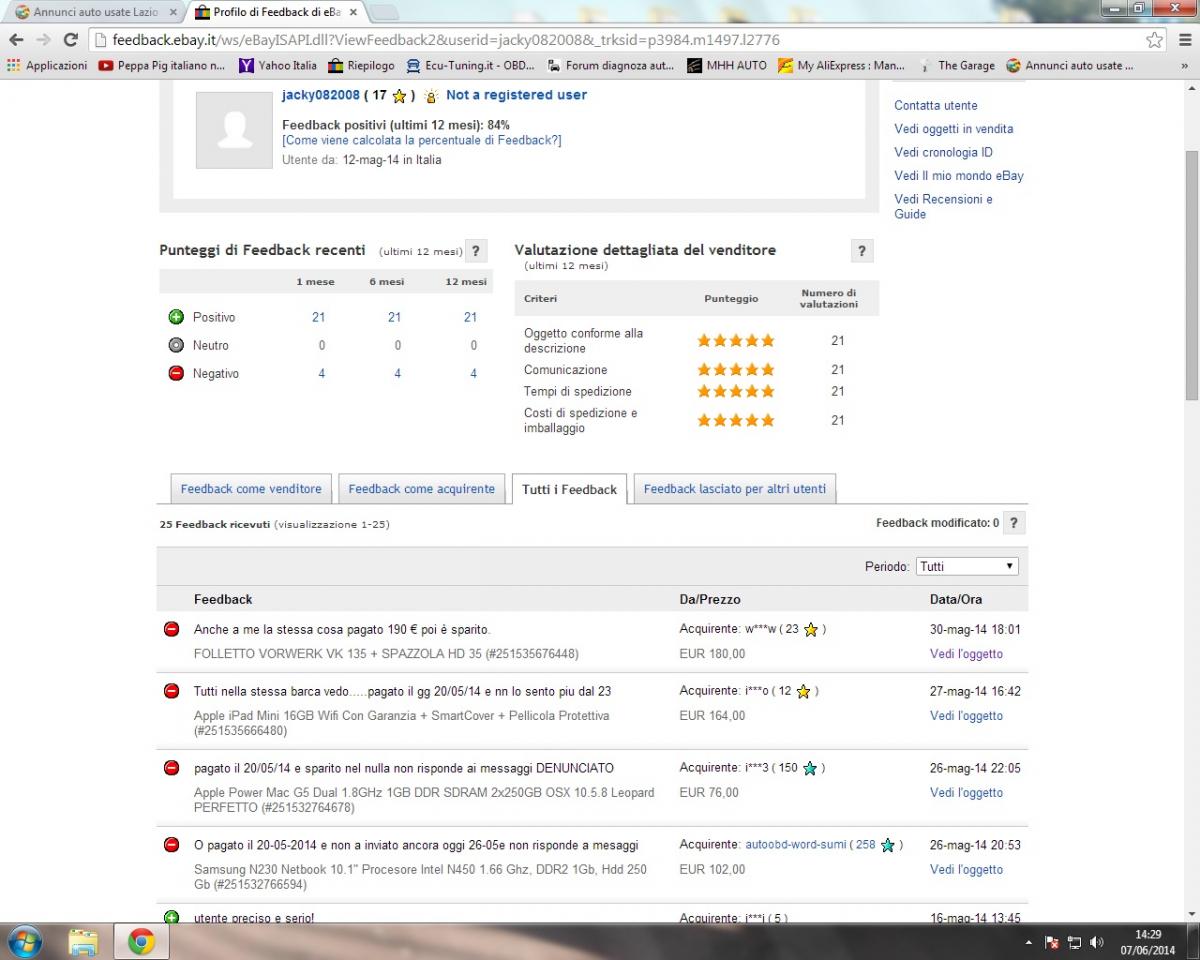Open The Garage bookmark
Screen dimensions: 1200x960
(956, 66)
